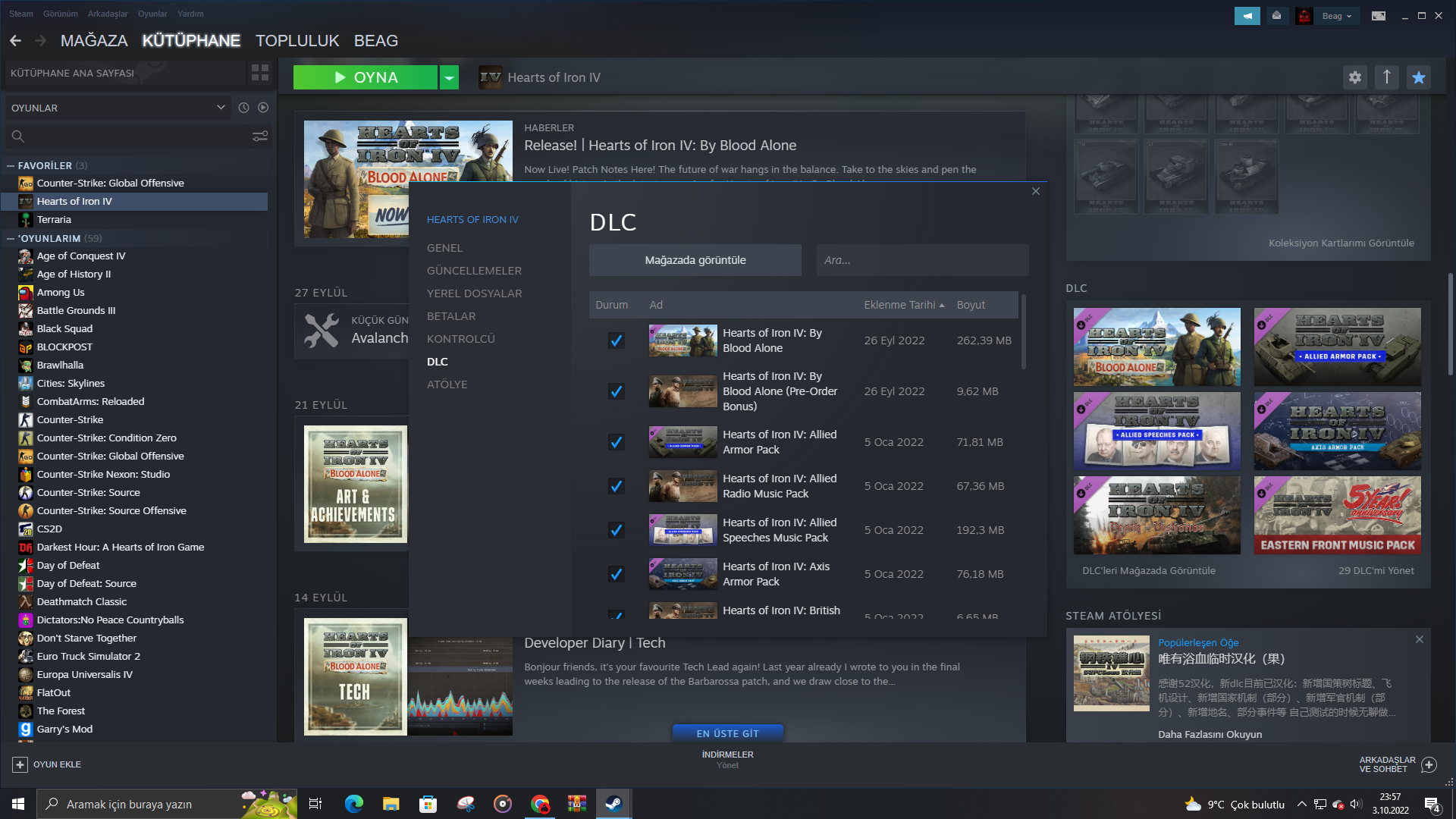Open game settings gear icon
This screenshot has height=819, width=1456.
point(1355,77)
